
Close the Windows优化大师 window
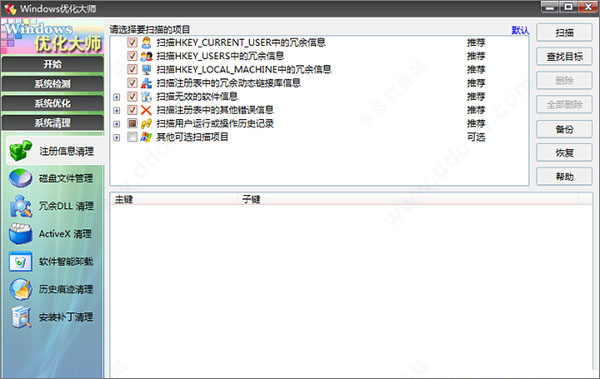[x=588, y=7]
